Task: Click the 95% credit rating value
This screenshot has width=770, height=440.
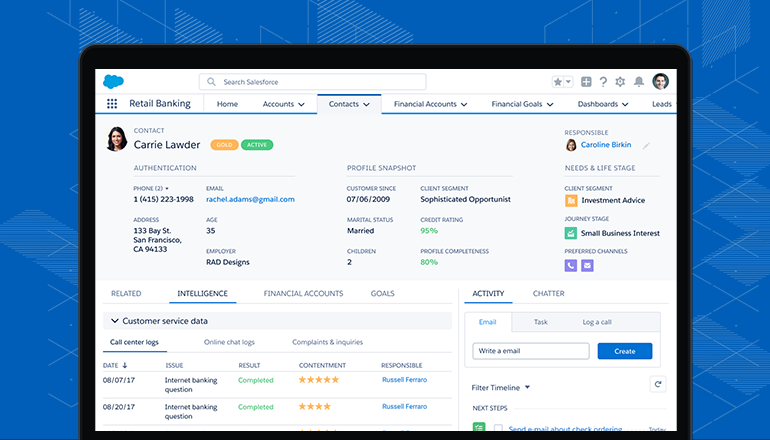Action: click(x=429, y=231)
